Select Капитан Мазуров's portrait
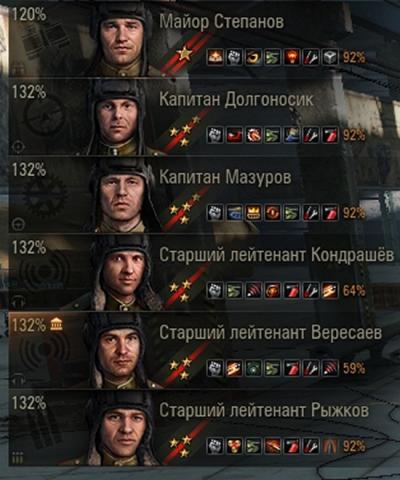The width and height of the screenshot is (400, 480). coord(122,194)
